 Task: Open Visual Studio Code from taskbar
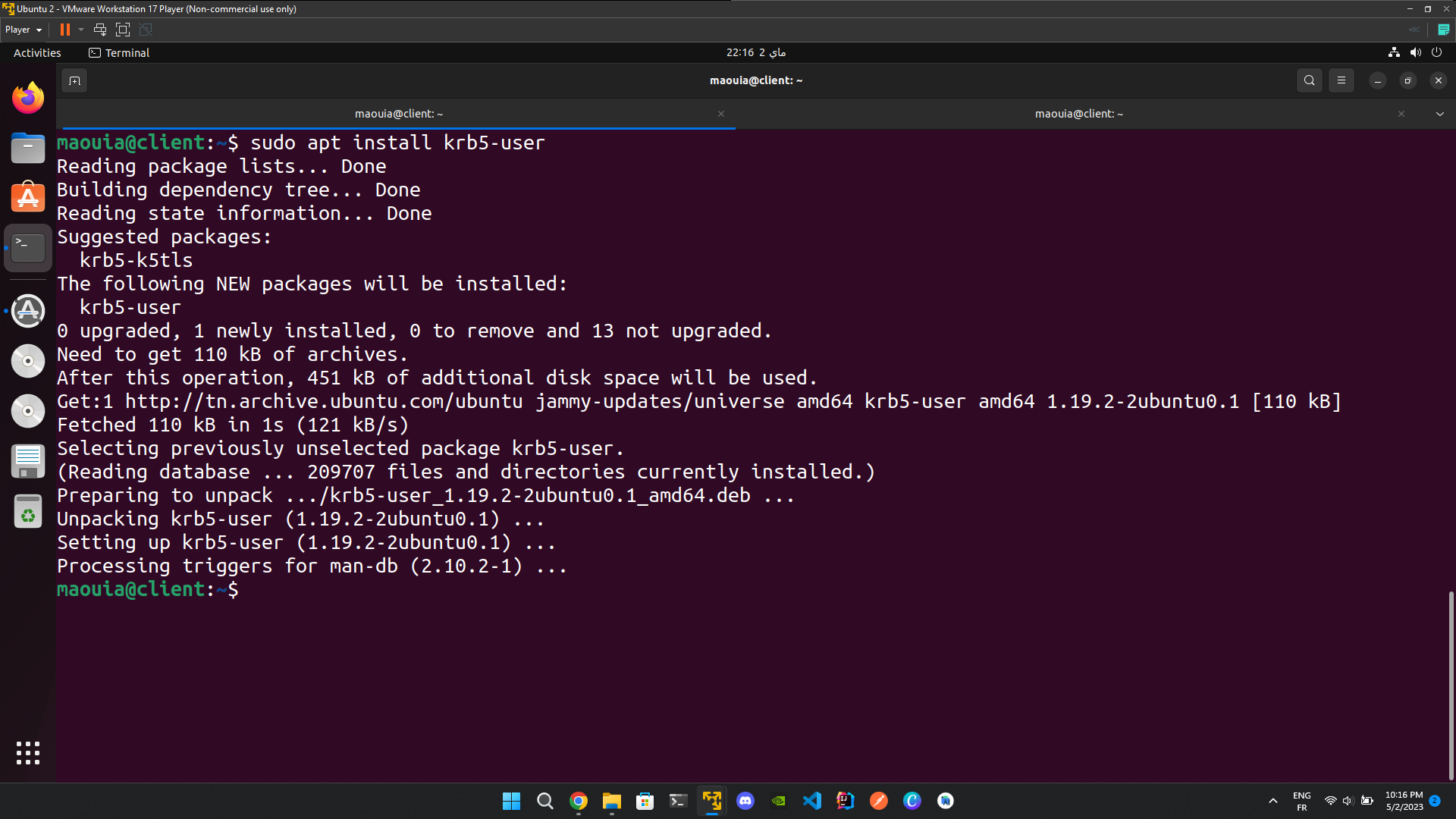(812, 801)
